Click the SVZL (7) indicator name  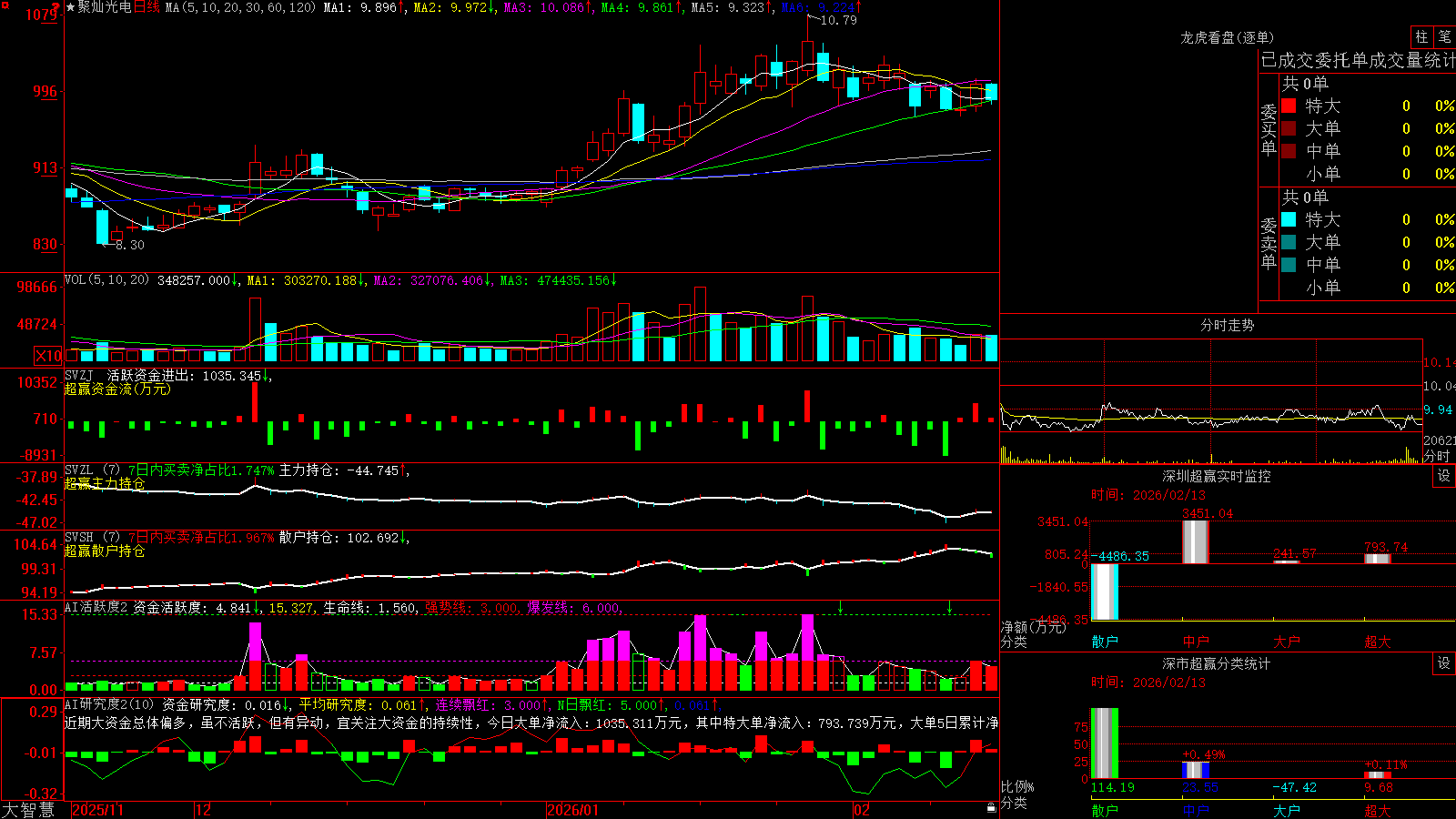(x=92, y=470)
